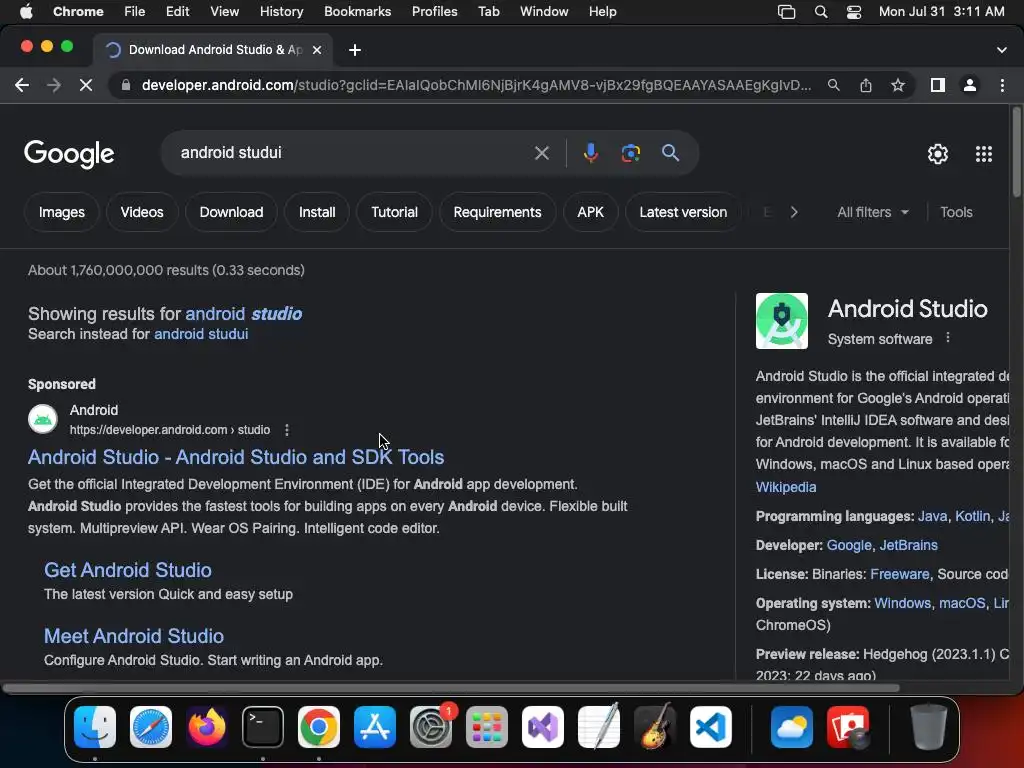Open Google quick settings gear
This screenshot has height=768, width=1024.
[938, 154]
